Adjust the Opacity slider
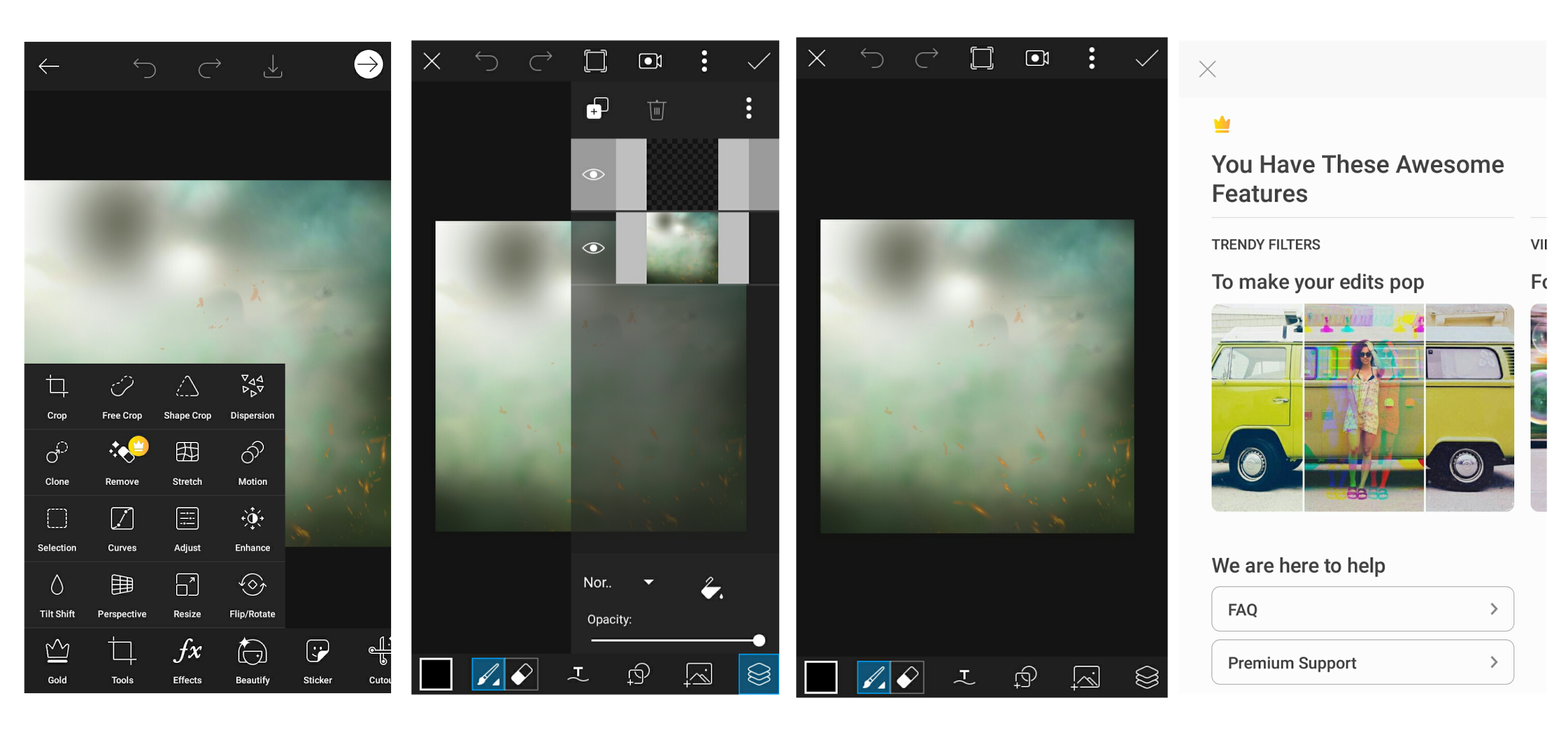The width and height of the screenshot is (1568, 735). click(x=758, y=640)
